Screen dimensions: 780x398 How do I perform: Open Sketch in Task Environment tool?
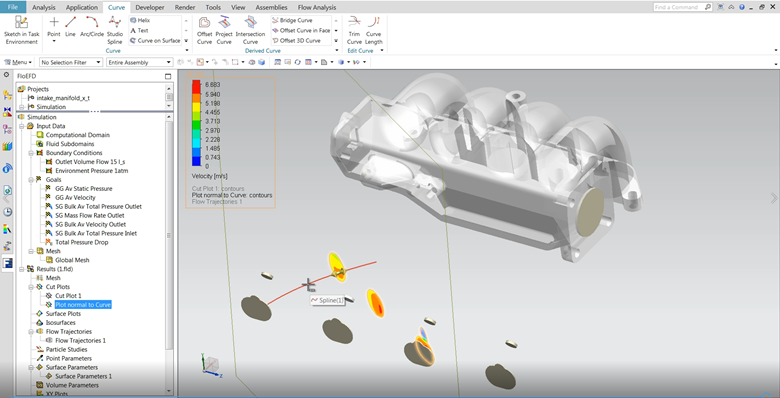[21, 30]
